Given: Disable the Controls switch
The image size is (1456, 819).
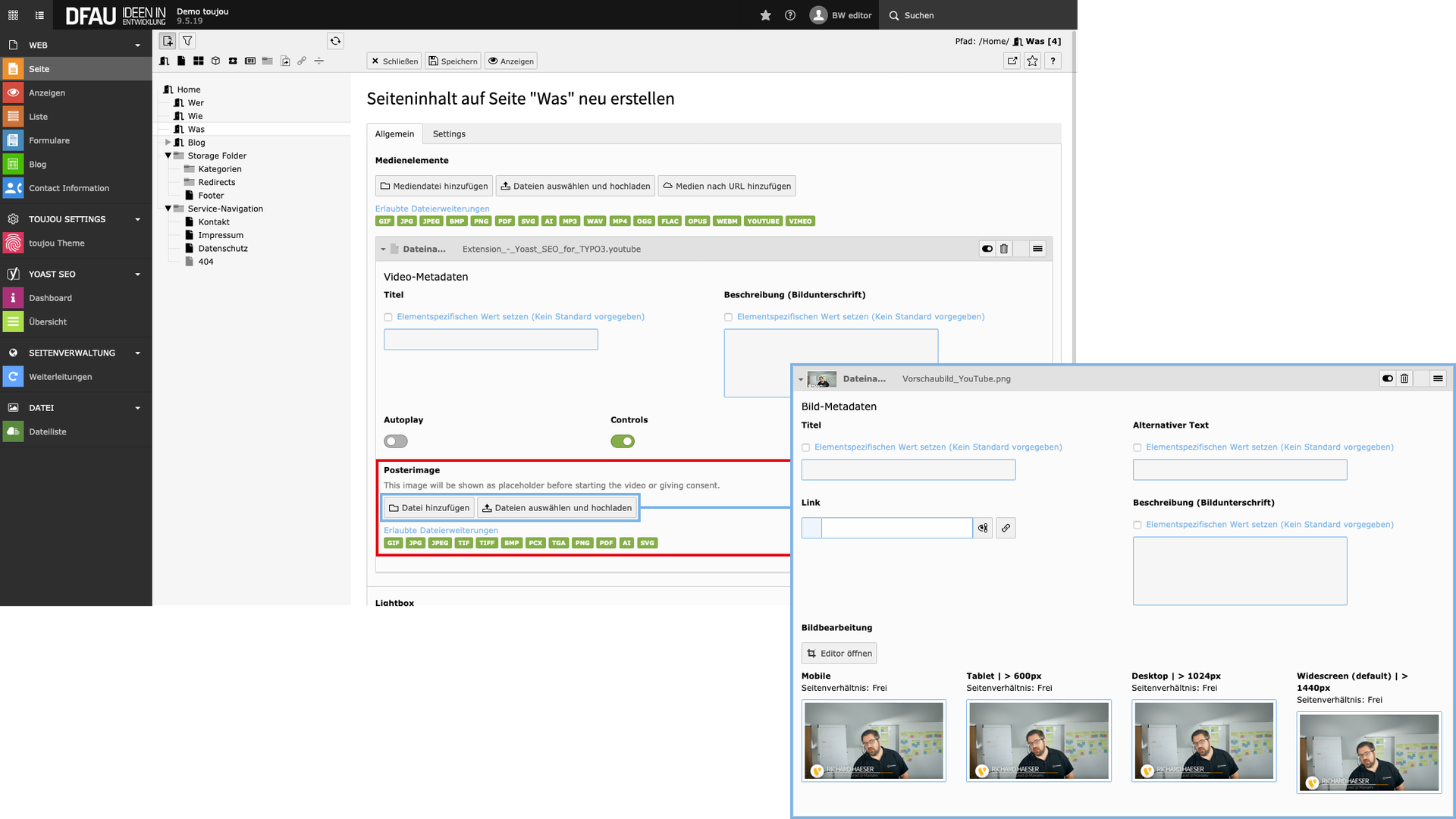Looking at the screenshot, I should [623, 441].
